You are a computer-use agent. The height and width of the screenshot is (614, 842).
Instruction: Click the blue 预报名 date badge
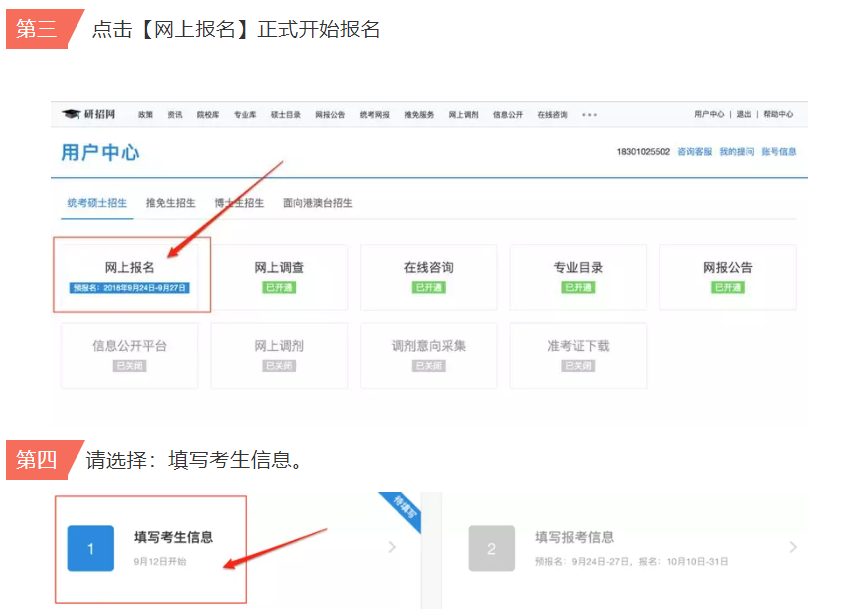tap(130, 287)
